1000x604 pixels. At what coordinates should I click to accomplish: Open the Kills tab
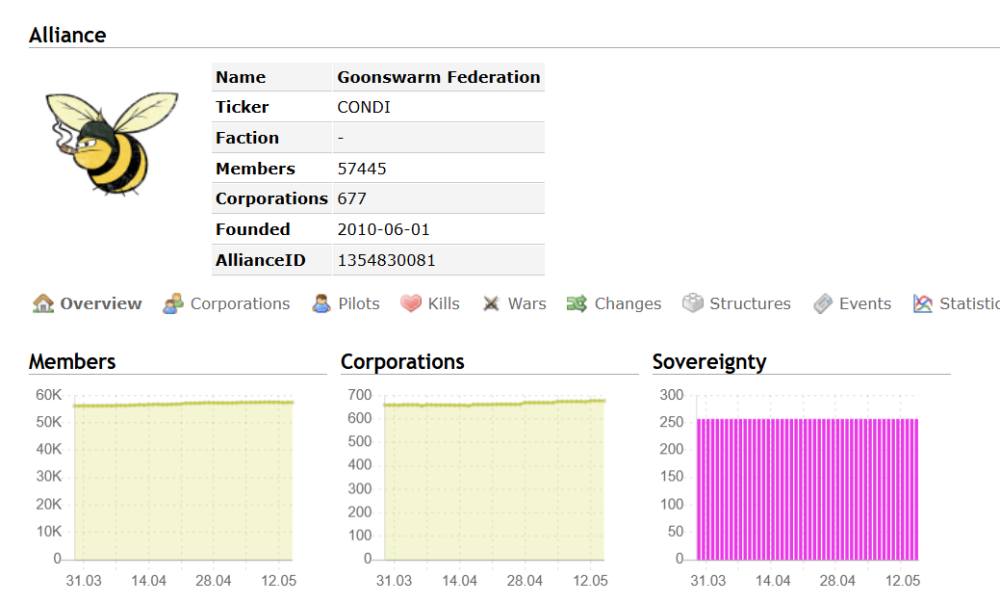pos(444,304)
